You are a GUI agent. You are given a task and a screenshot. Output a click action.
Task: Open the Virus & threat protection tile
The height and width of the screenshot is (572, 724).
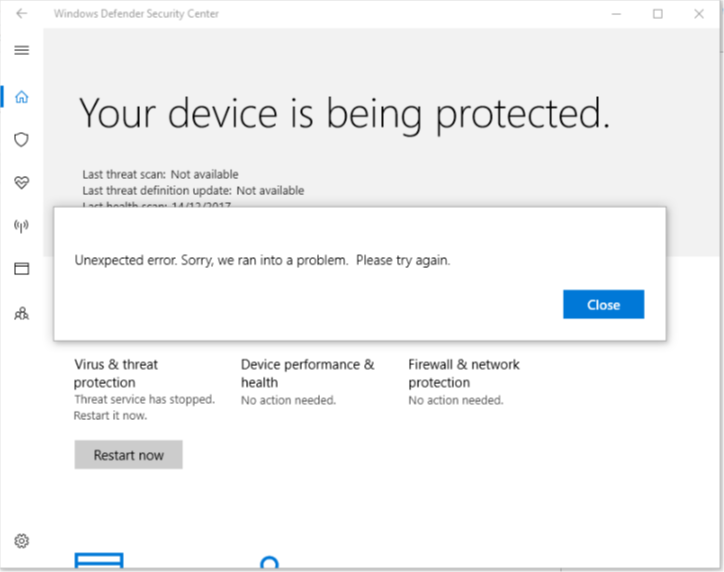tap(116, 373)
